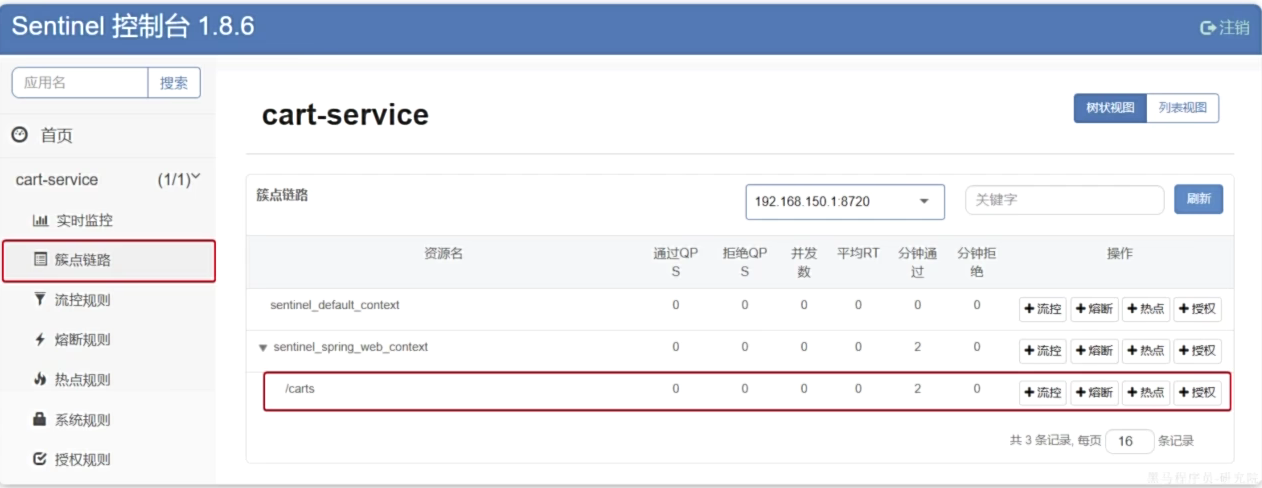Add 熔断 rule for sentinel_default_context
1262x488 pixels.
click(x=1094, y=309)
